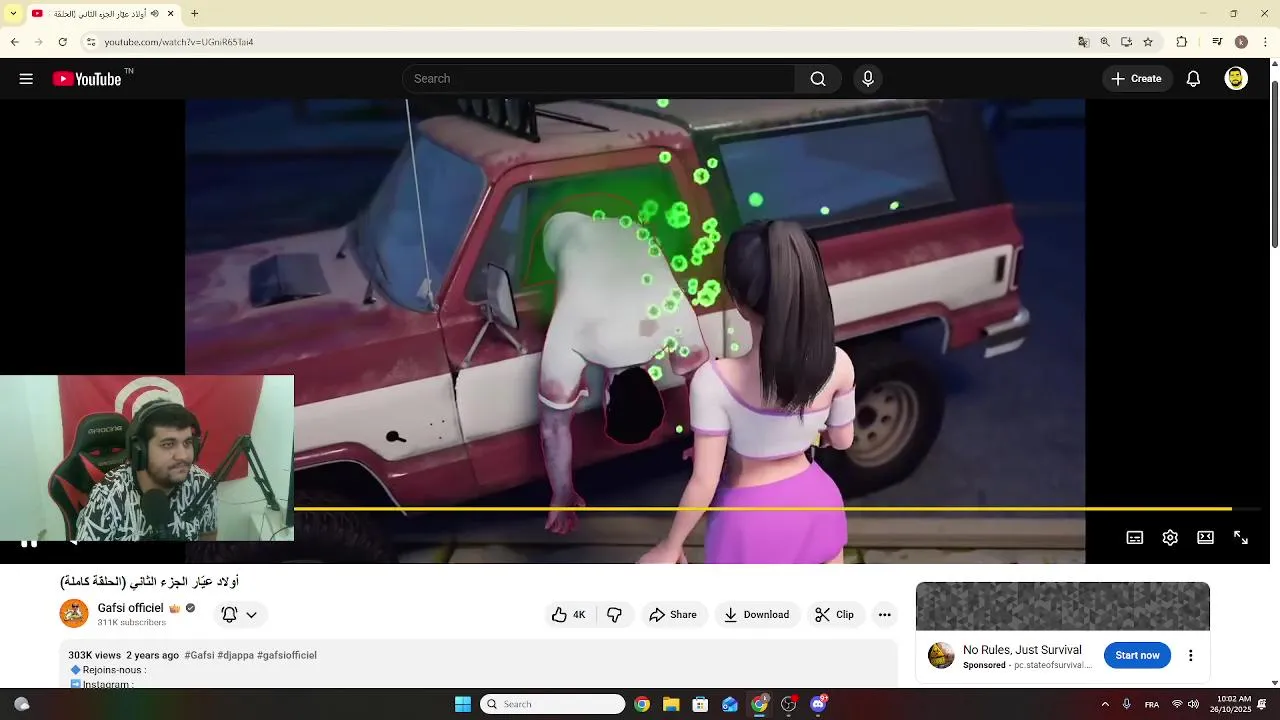Viewport: 1280px width, 720px height.
Task: Download the video
Action: tap(757, 615)
